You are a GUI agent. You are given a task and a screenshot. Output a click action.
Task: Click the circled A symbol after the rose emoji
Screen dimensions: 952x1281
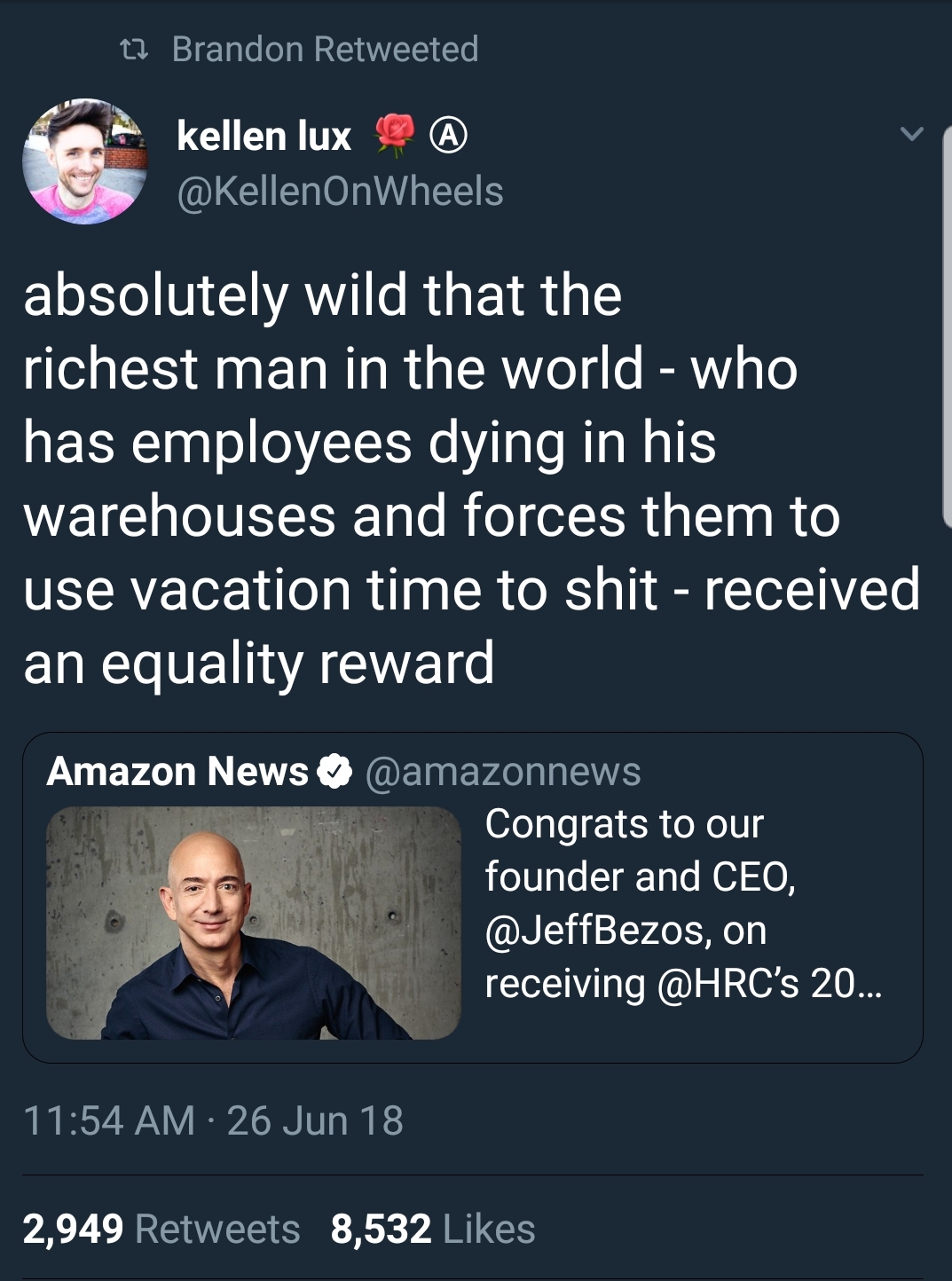446,134
